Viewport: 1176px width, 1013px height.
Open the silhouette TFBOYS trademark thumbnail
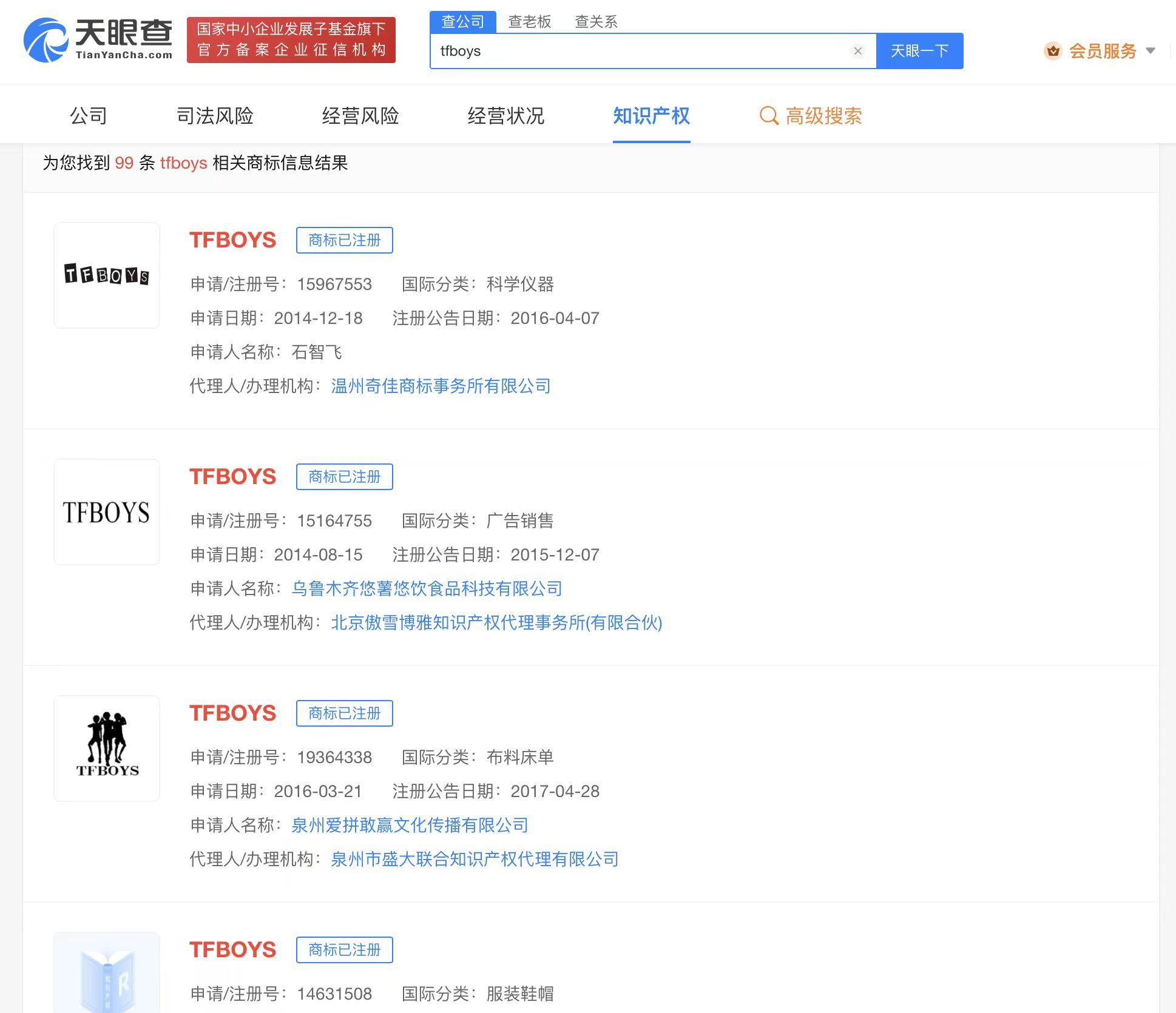(x=107, y=749)
